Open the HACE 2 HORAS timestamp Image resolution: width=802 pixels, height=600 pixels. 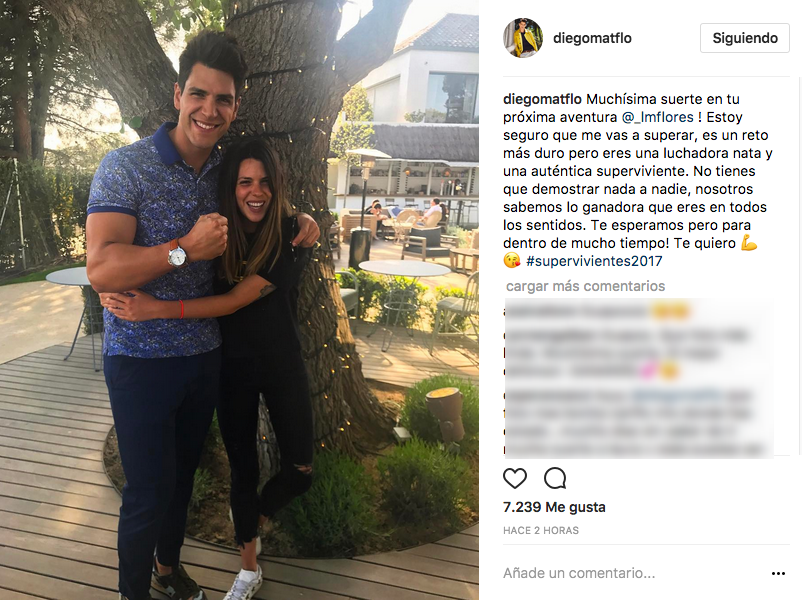point(541,530)
